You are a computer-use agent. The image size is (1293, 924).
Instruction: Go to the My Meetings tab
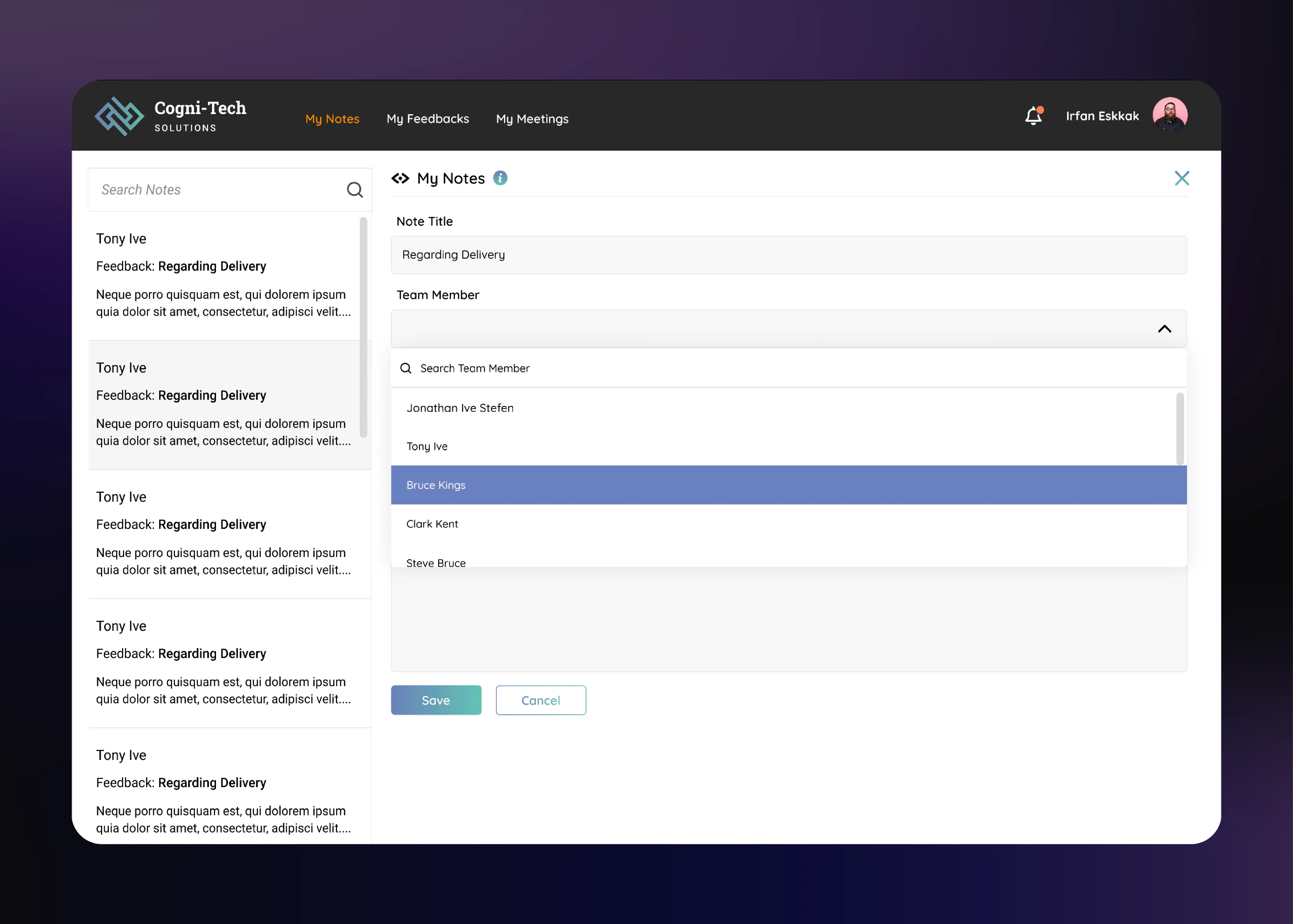(532, 119)
